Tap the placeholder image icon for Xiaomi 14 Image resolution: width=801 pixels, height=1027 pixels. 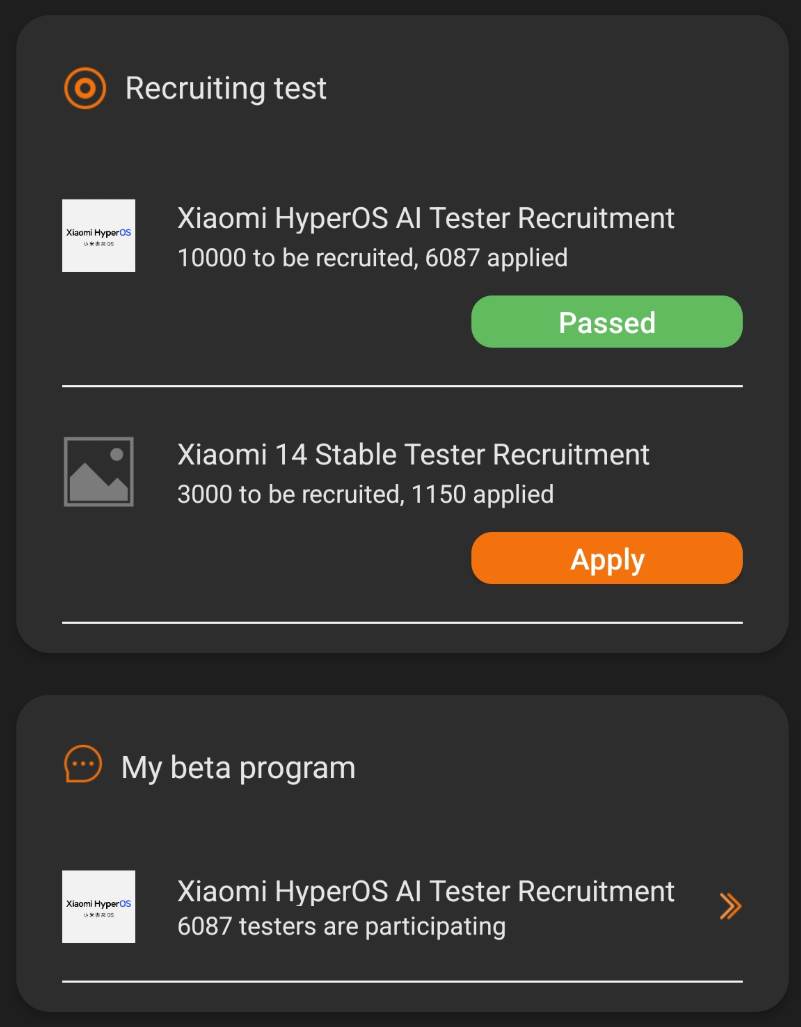[99, 471]
